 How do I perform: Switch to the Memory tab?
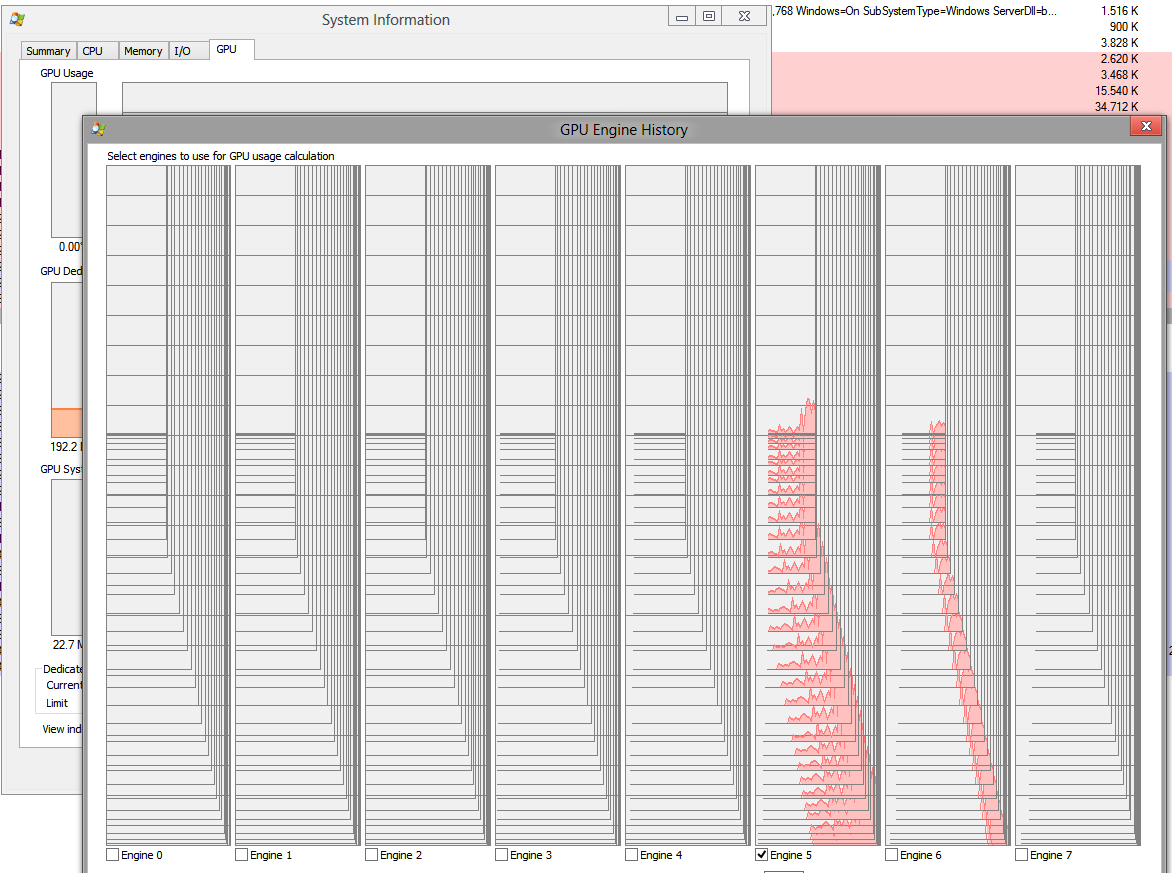click(142, 50)
